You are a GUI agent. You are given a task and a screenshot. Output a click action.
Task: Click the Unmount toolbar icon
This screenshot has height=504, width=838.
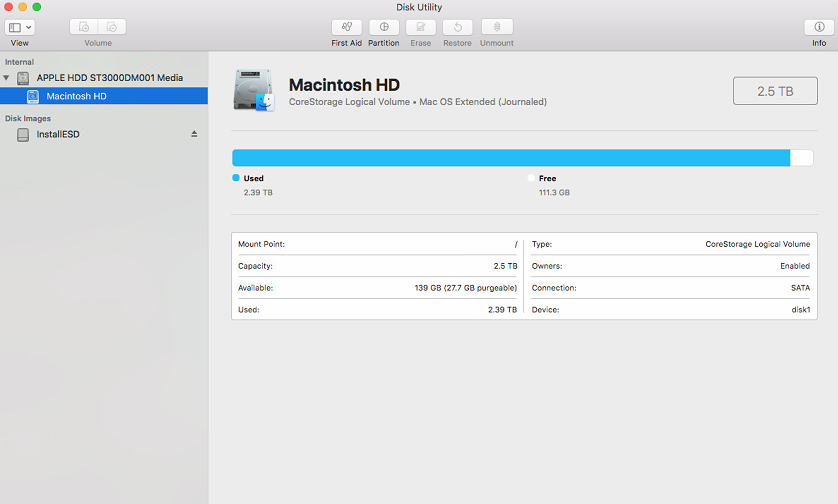point(497,27)
